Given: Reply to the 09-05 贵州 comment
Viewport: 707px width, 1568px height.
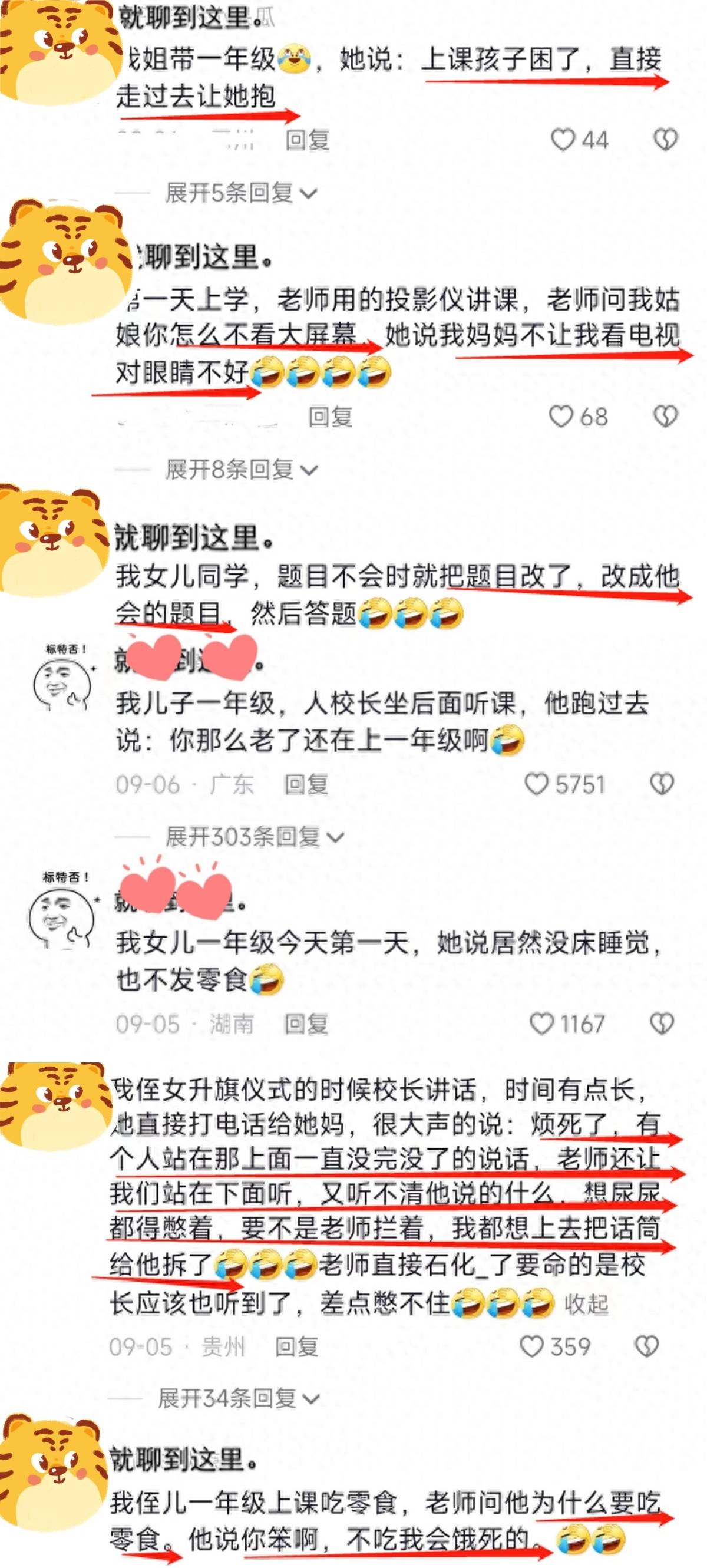Looking at the screenshot, I should (296, 1347).
